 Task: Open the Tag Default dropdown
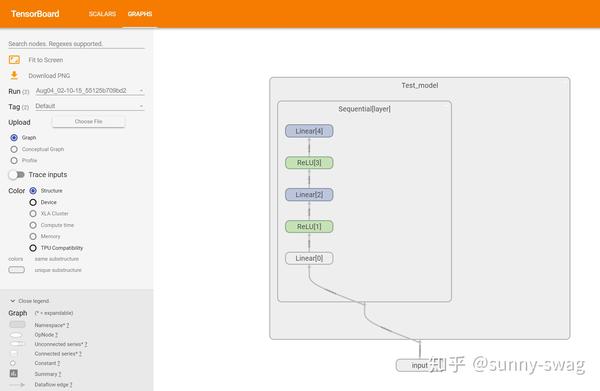90,106
